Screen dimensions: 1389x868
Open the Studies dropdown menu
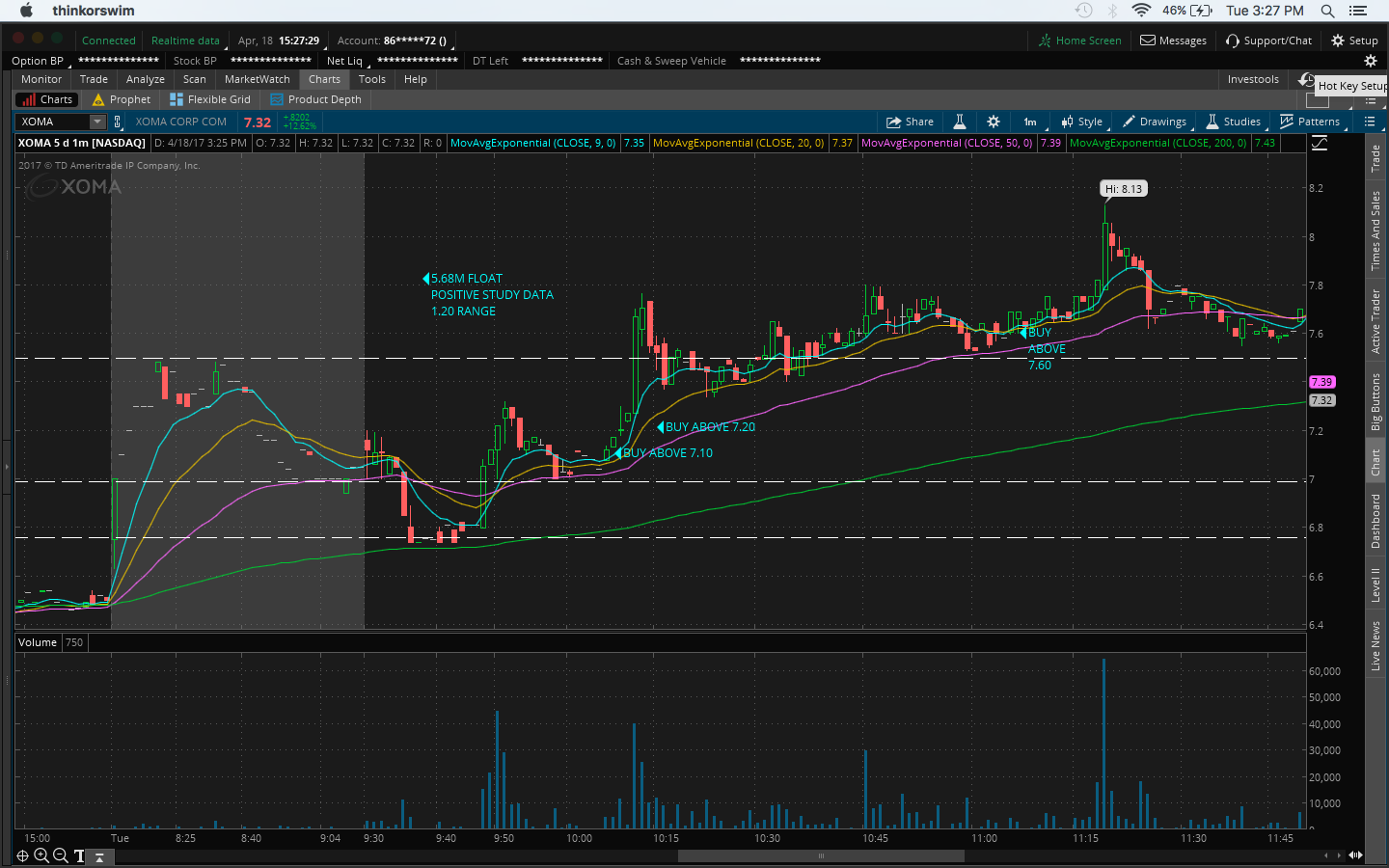click(x=1234, y=122)
